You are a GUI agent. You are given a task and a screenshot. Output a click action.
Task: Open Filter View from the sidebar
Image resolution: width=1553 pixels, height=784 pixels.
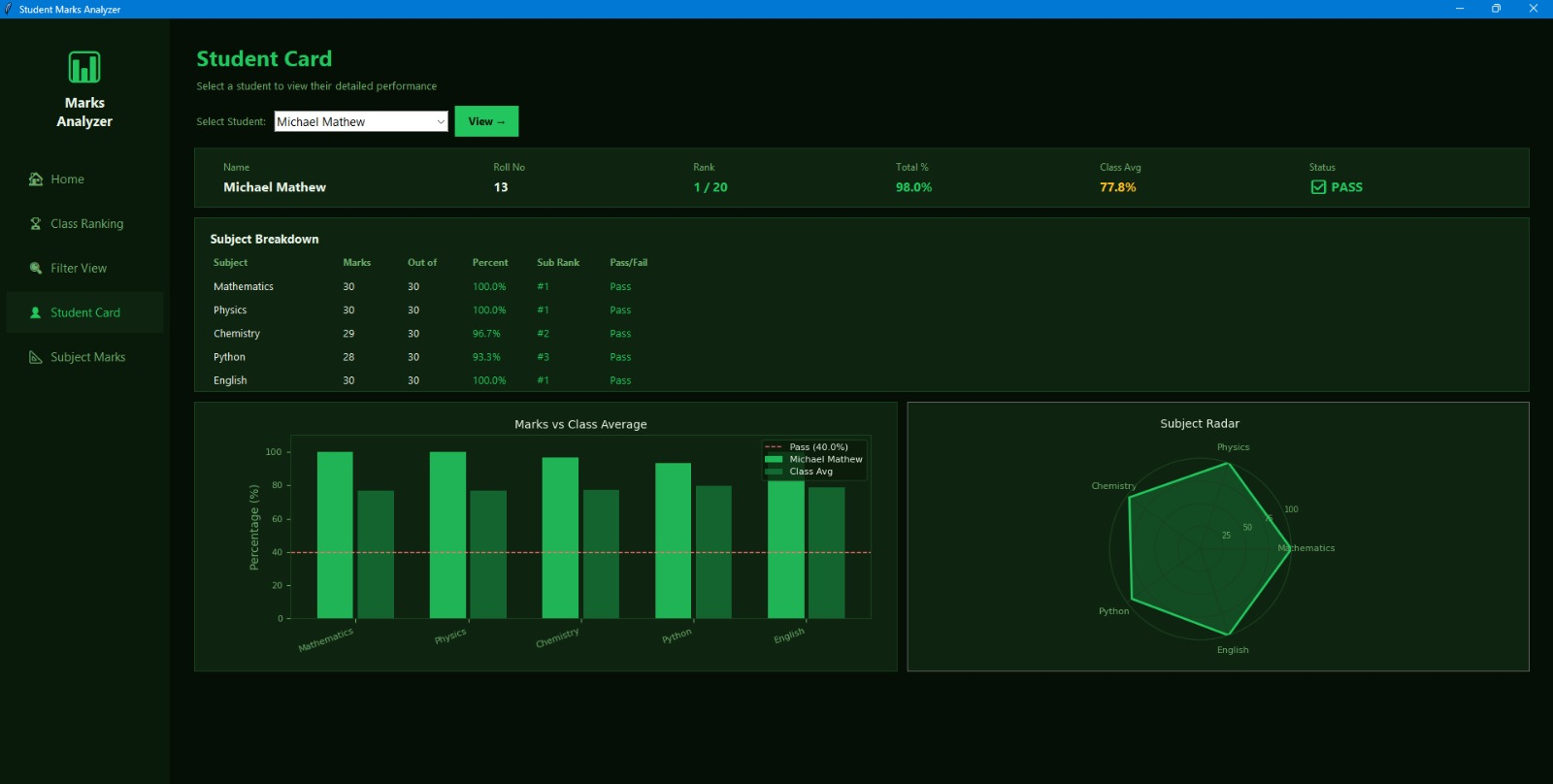pyautogui.click(x=84, y=269)
